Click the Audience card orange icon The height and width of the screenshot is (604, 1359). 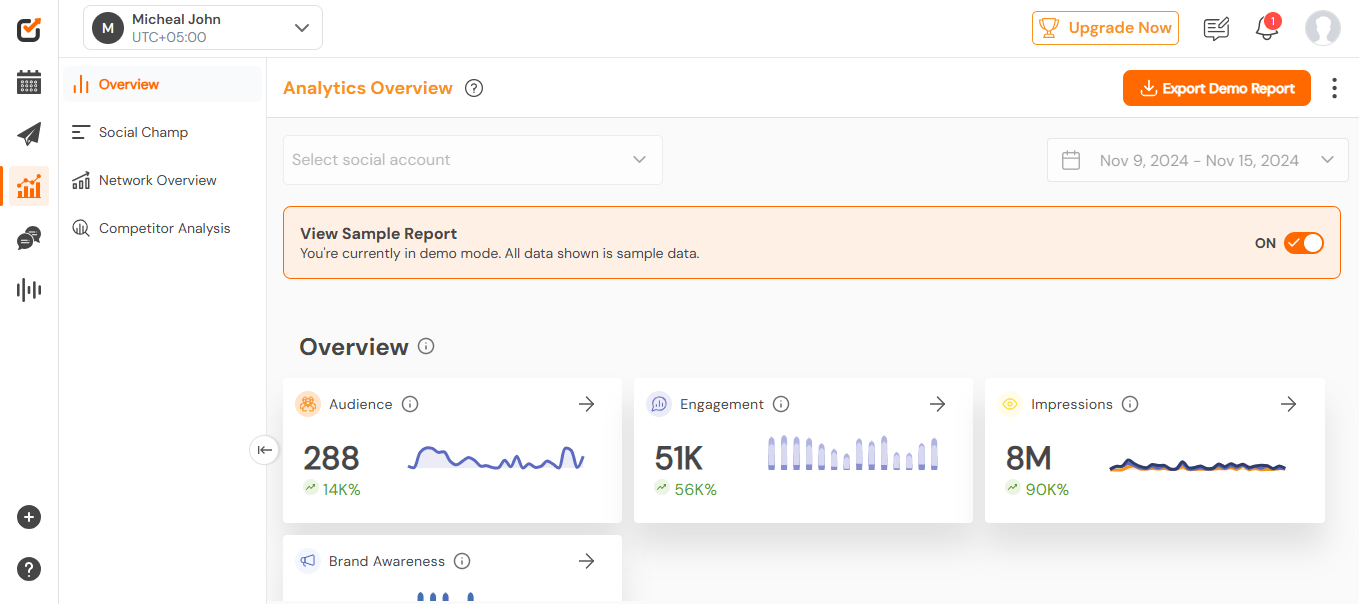pyautogui.click(x=308, y=404)
